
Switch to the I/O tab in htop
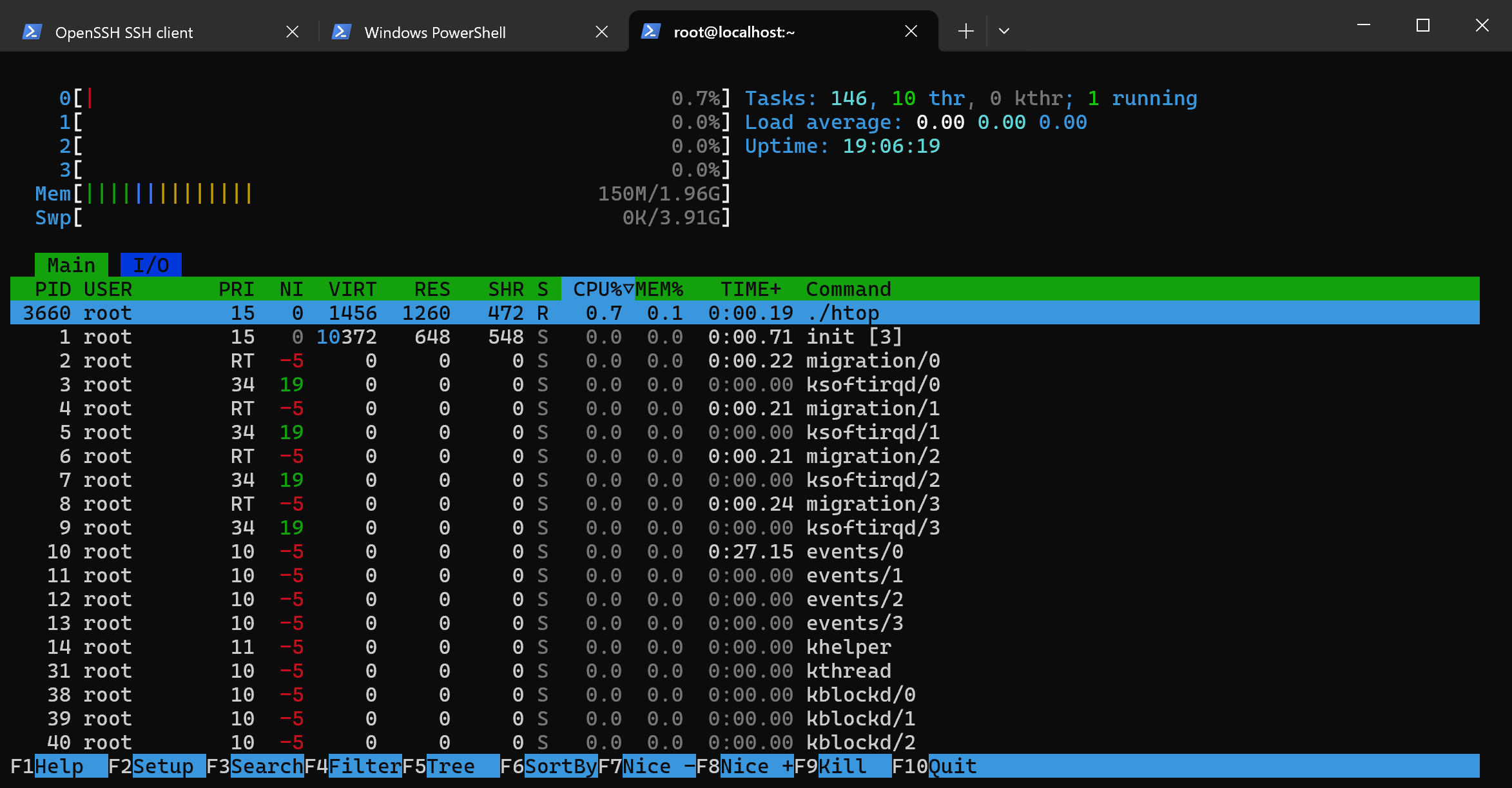click(x=150, y=264)
